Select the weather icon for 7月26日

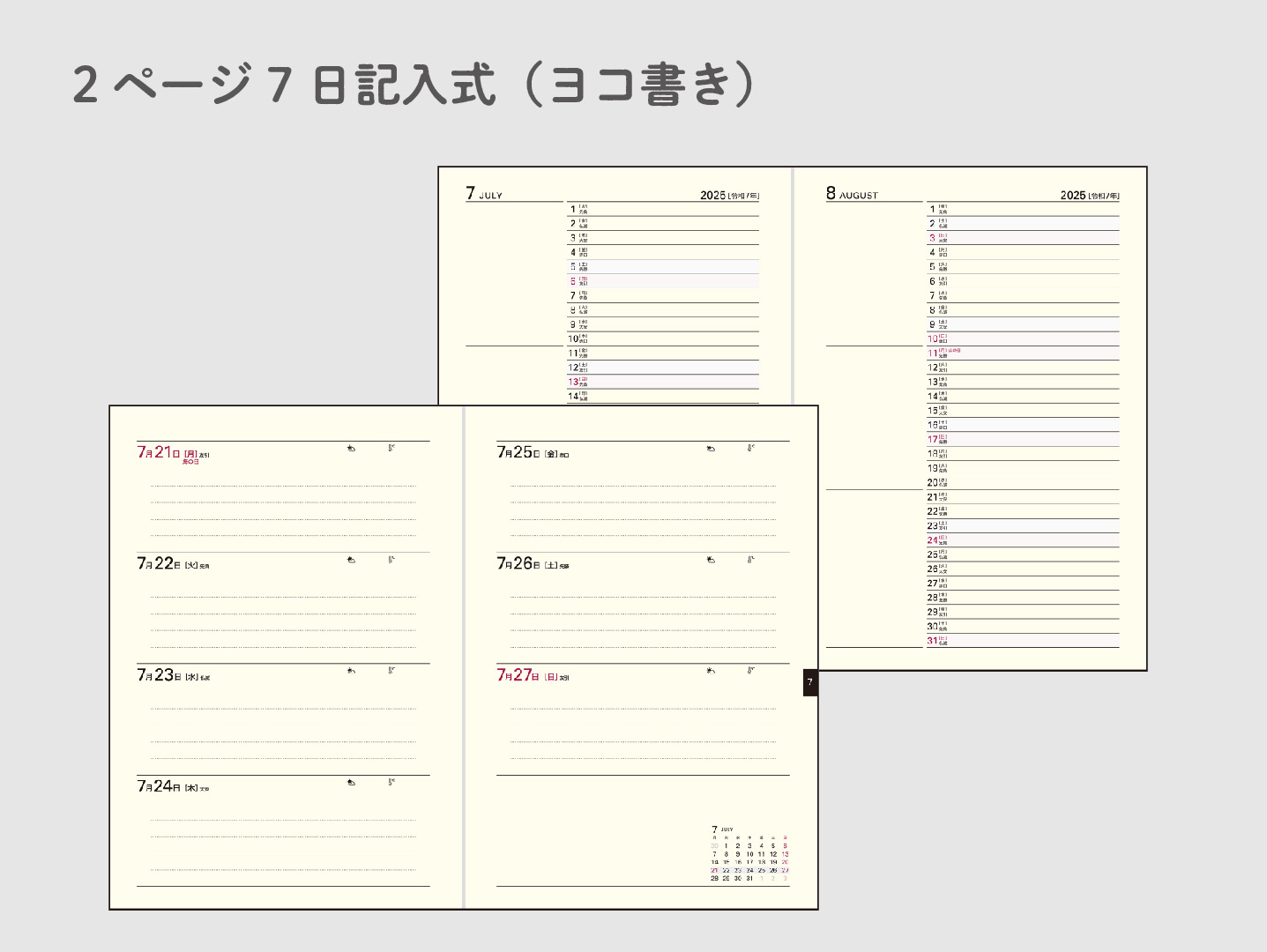coord(711,560)
